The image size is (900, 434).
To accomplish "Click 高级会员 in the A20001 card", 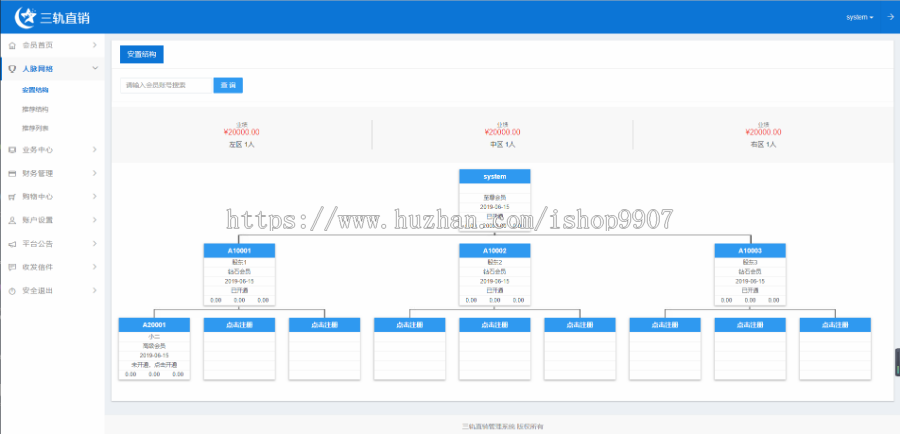I will [x=154, y=346].
